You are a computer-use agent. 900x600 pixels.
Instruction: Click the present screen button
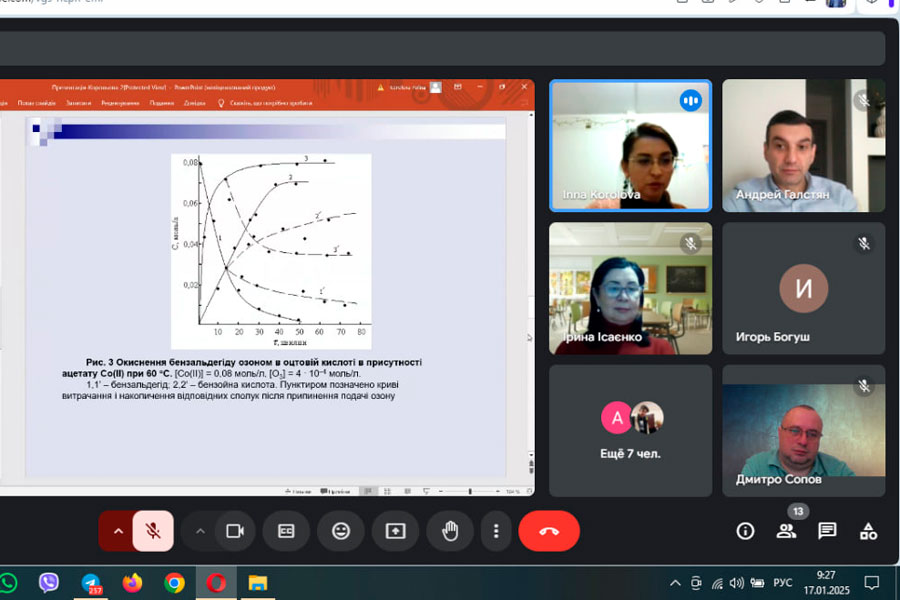click(x=395, y=531)
